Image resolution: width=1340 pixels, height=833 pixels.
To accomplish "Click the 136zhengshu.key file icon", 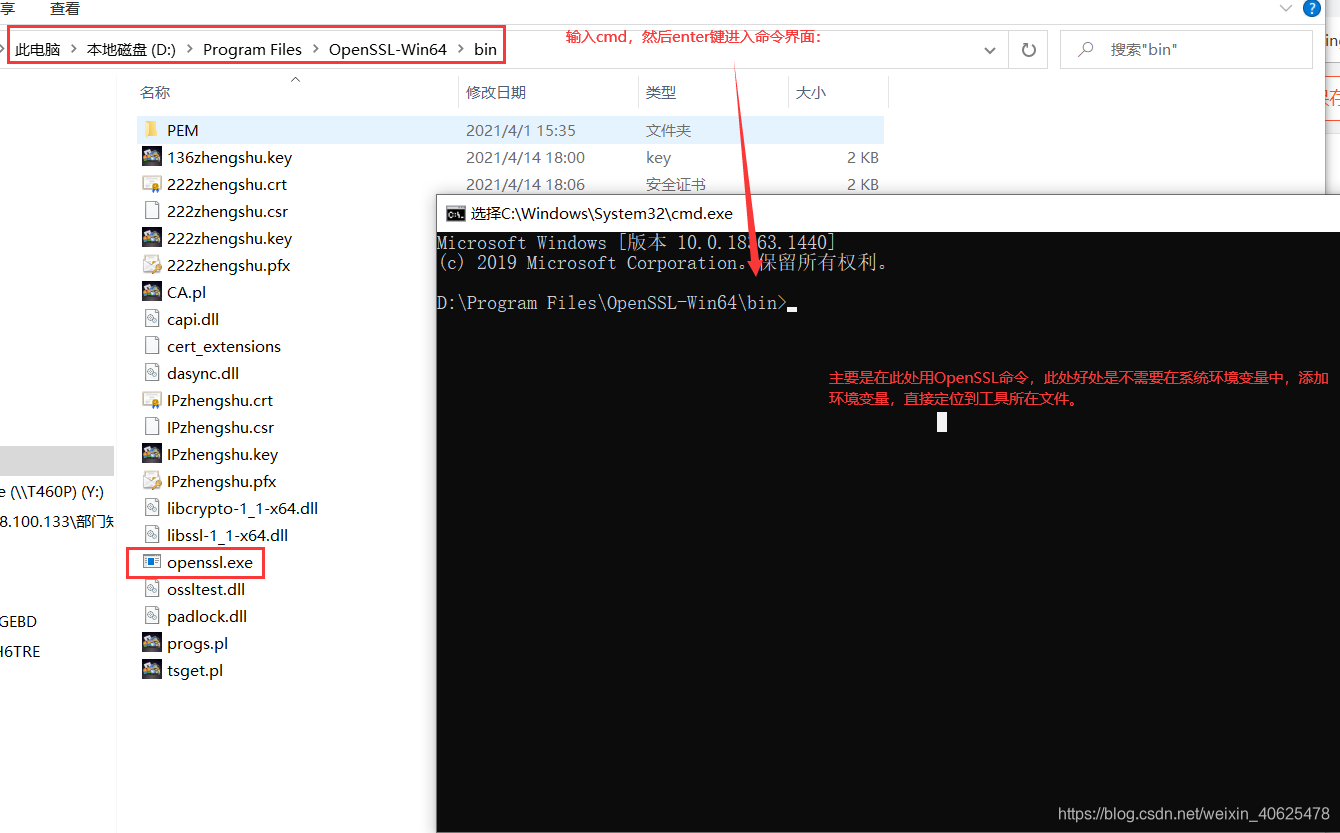I will [x=152, y=157].
